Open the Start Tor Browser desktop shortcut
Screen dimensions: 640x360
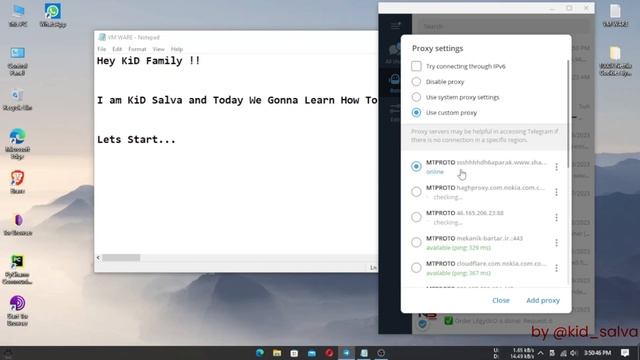18,311
